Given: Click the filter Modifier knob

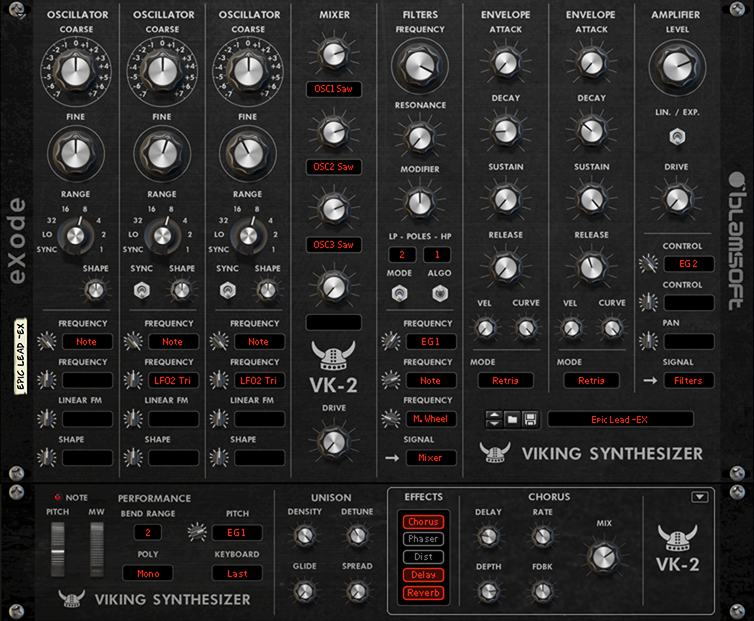Looking at the screenshot, I should pos(420,202).
